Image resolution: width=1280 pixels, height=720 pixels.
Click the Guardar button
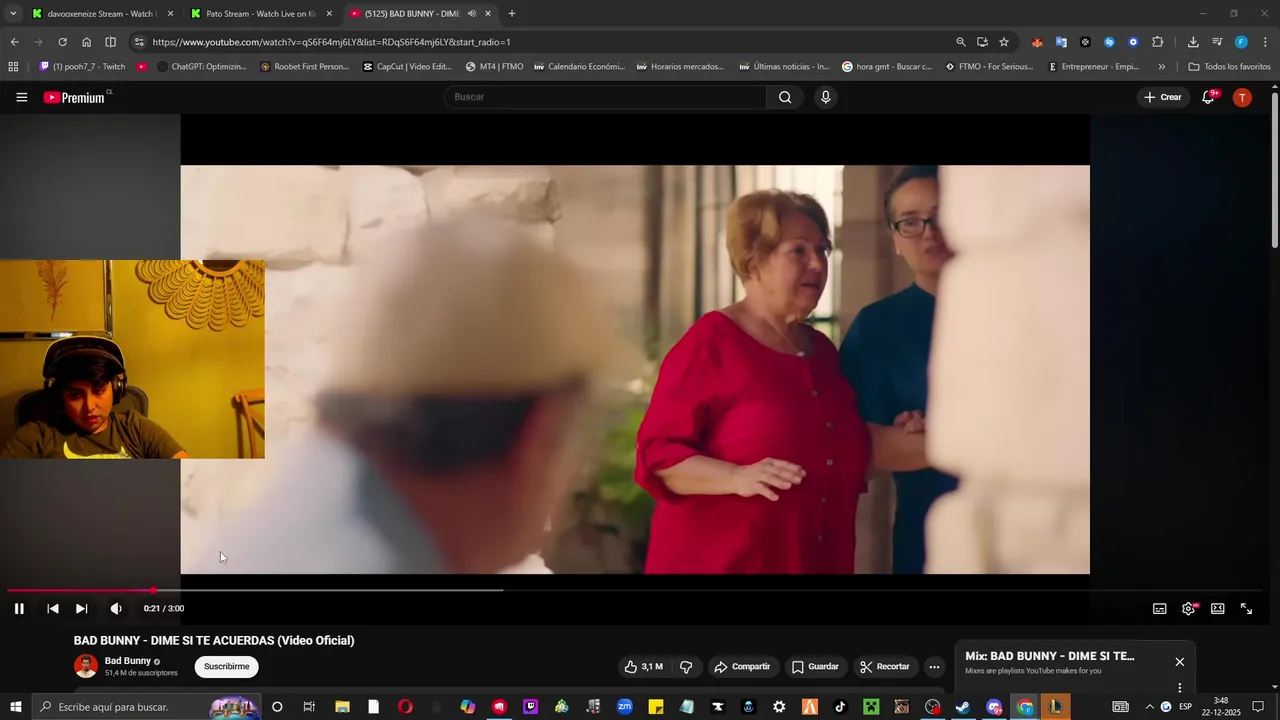(815, 667)
